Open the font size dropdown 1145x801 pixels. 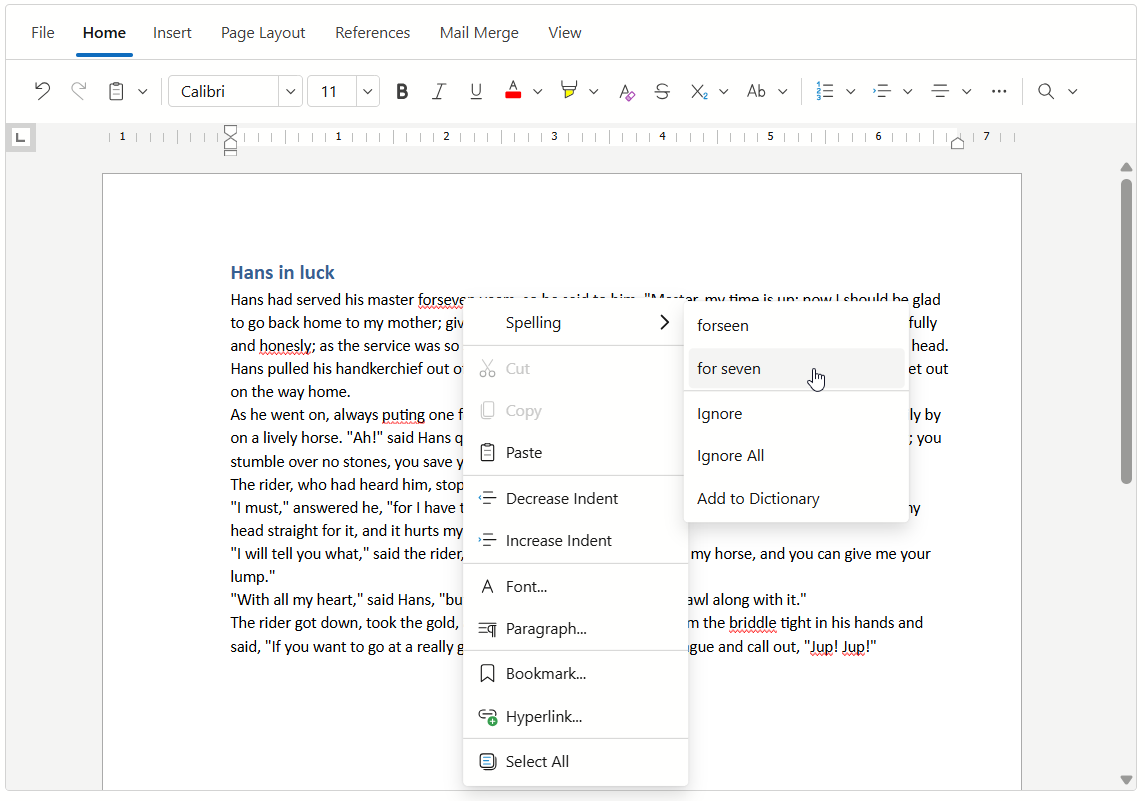tap(366, 91)
